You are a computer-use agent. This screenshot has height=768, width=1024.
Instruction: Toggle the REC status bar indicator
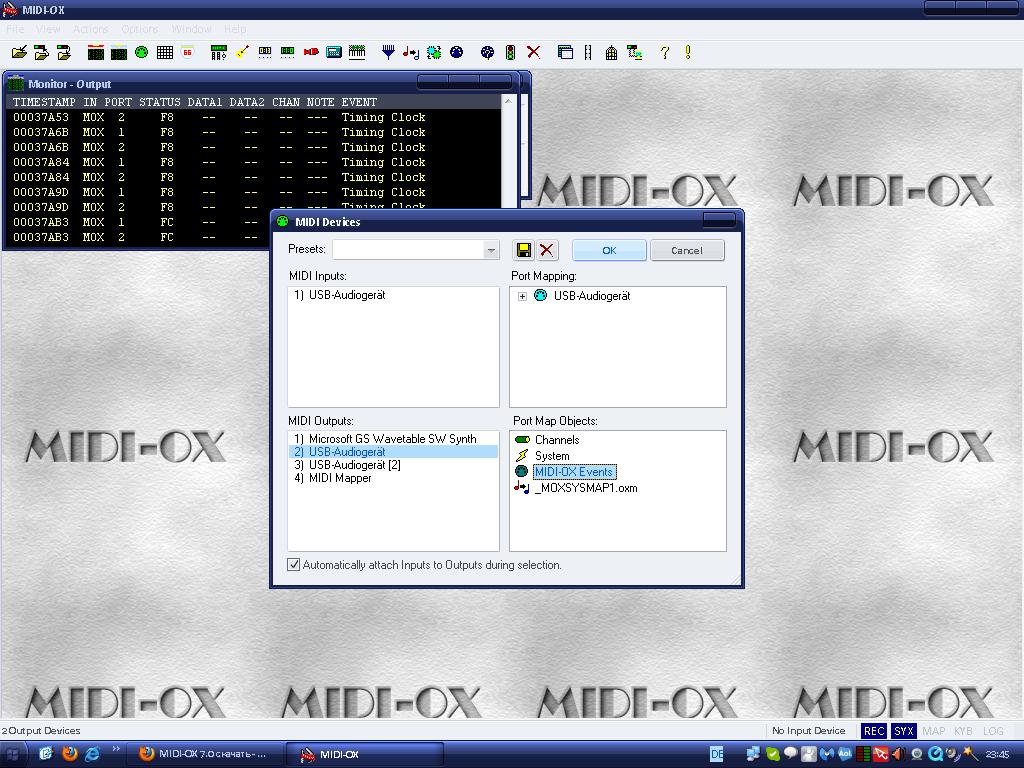click(874, 731)
